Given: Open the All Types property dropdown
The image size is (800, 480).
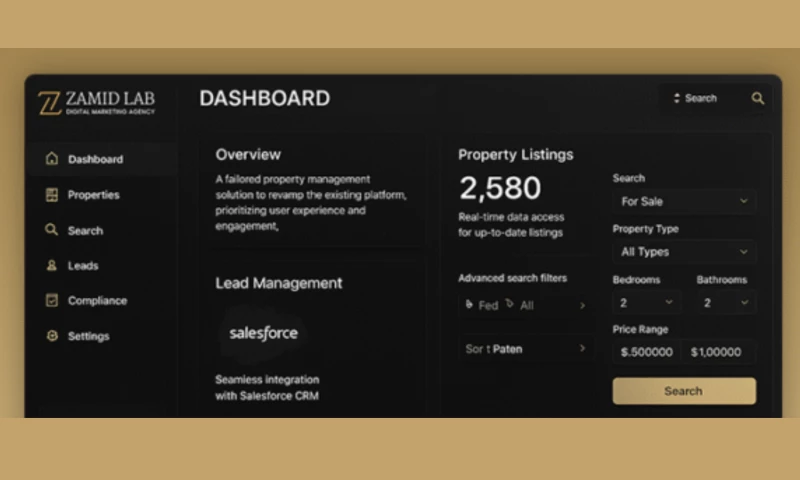Looking at the screenshot, I should (684, 252).
